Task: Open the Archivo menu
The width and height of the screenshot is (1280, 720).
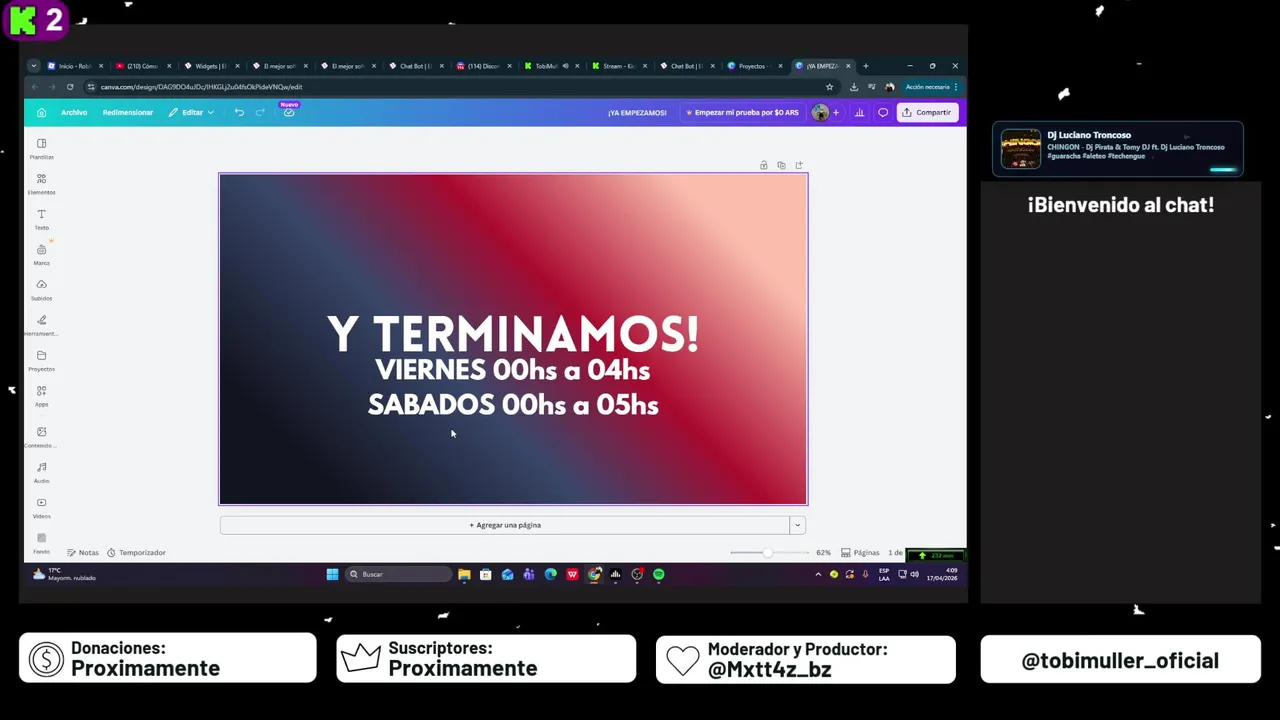Action: tap(74, 112)
